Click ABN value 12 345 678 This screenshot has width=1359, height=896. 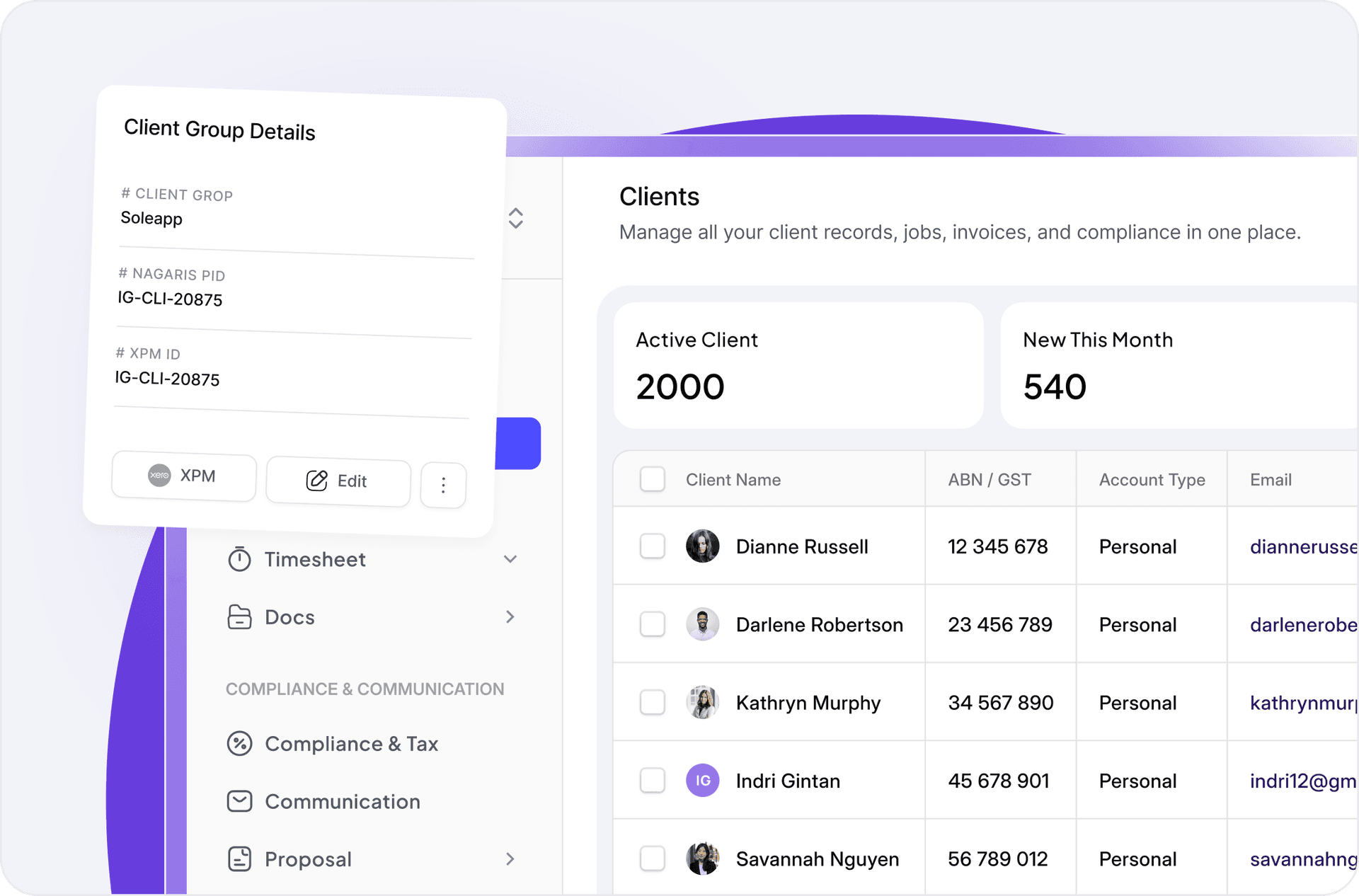998,546
